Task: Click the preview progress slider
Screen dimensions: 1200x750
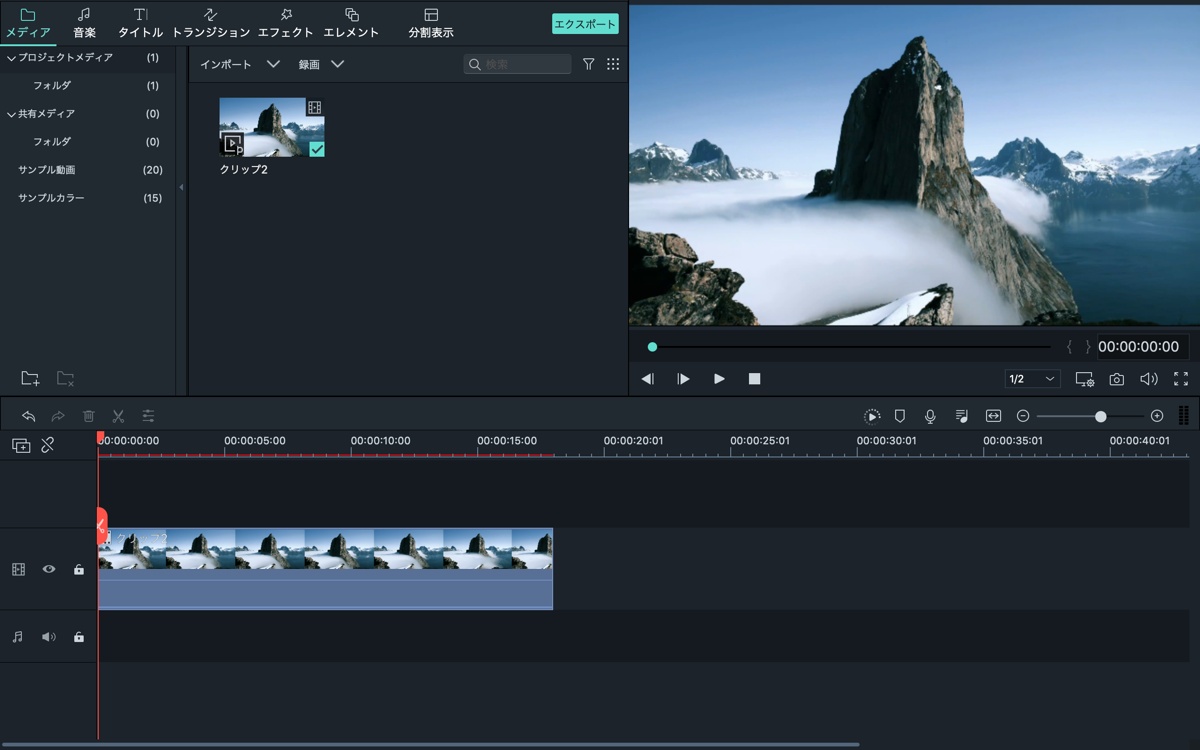Action: point(850,347)
